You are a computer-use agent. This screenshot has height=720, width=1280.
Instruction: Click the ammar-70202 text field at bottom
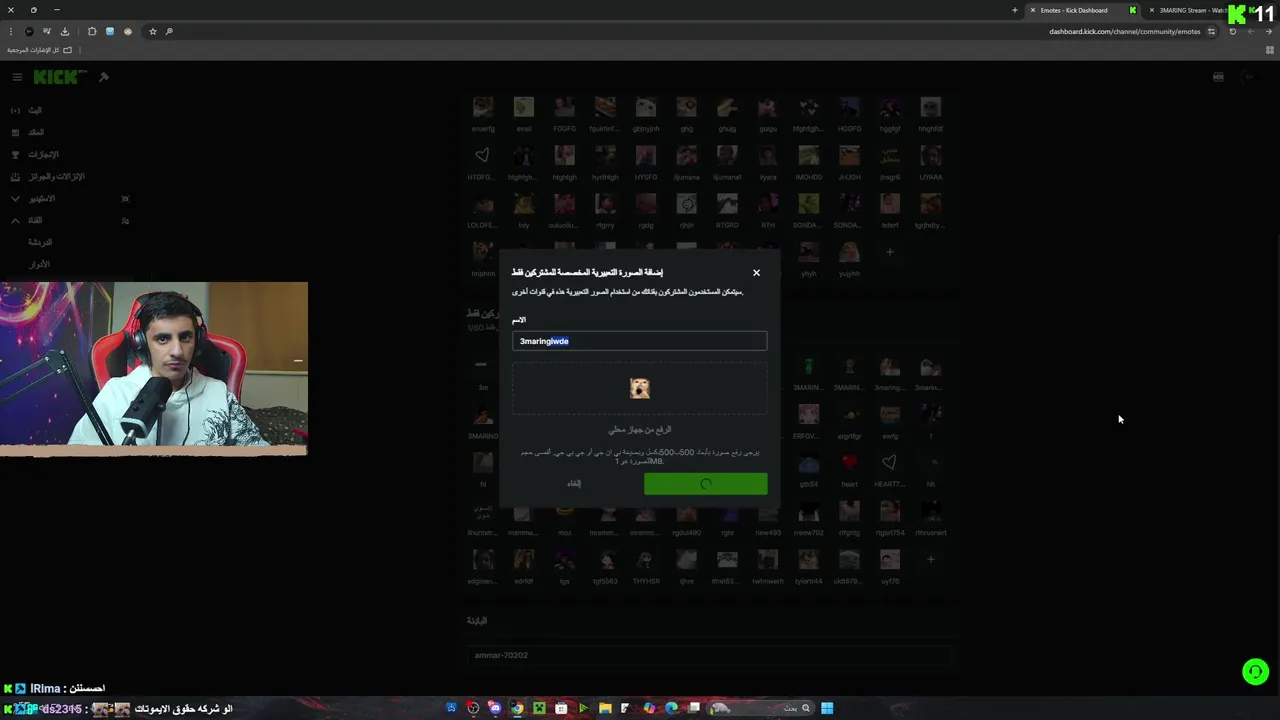click(x=707, y=655)
